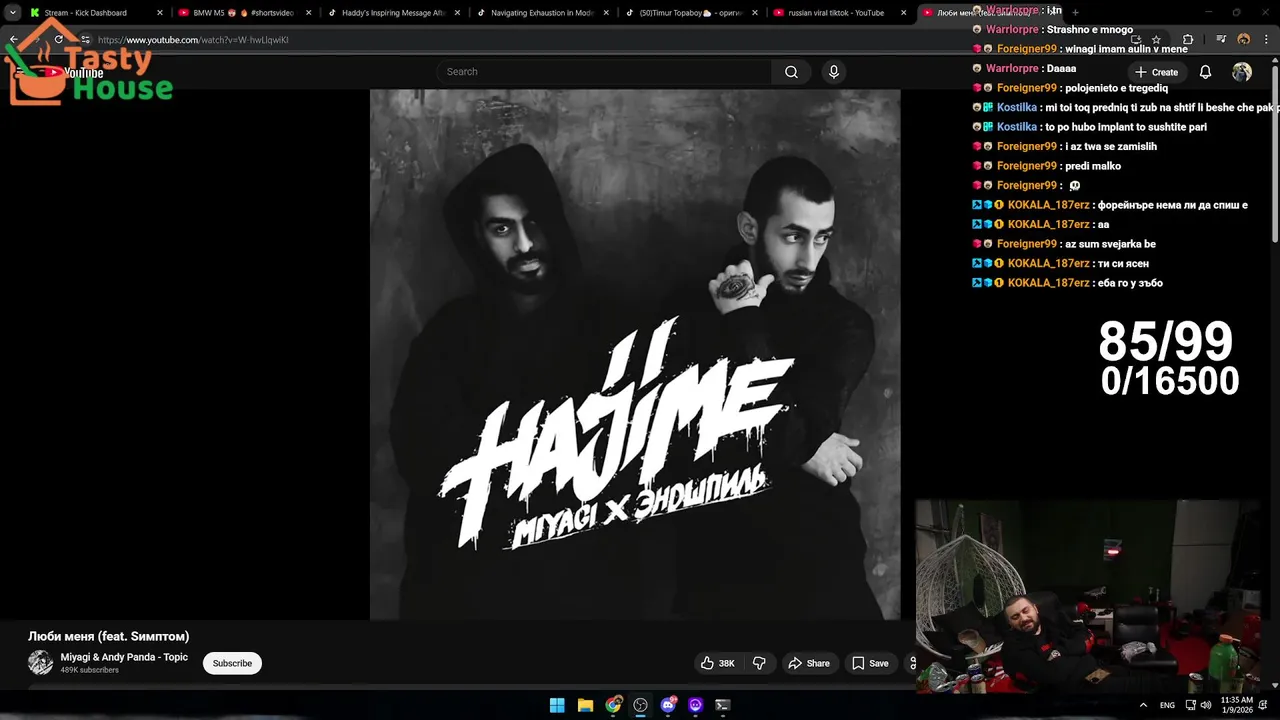1280x720 pixels.
Task: Like the video with thumbs up
Action: 718,663
